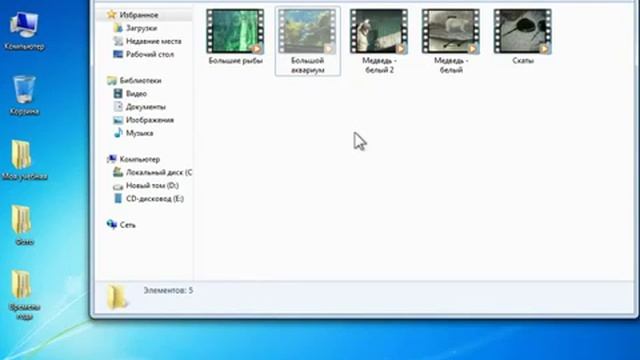Select the Большой аквариум video file
This screenshot has width=640, height=360.
pyautogui.click(x=307, y=41)
